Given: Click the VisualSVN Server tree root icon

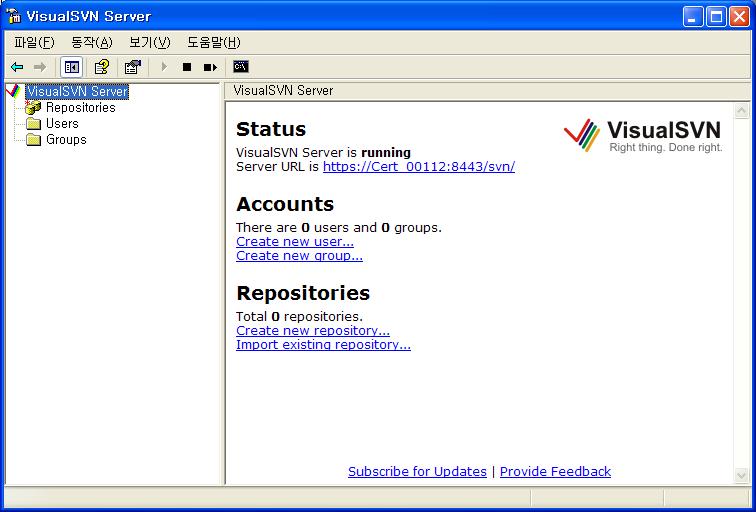Looking at the screenshot, I should tap(14, 91).
